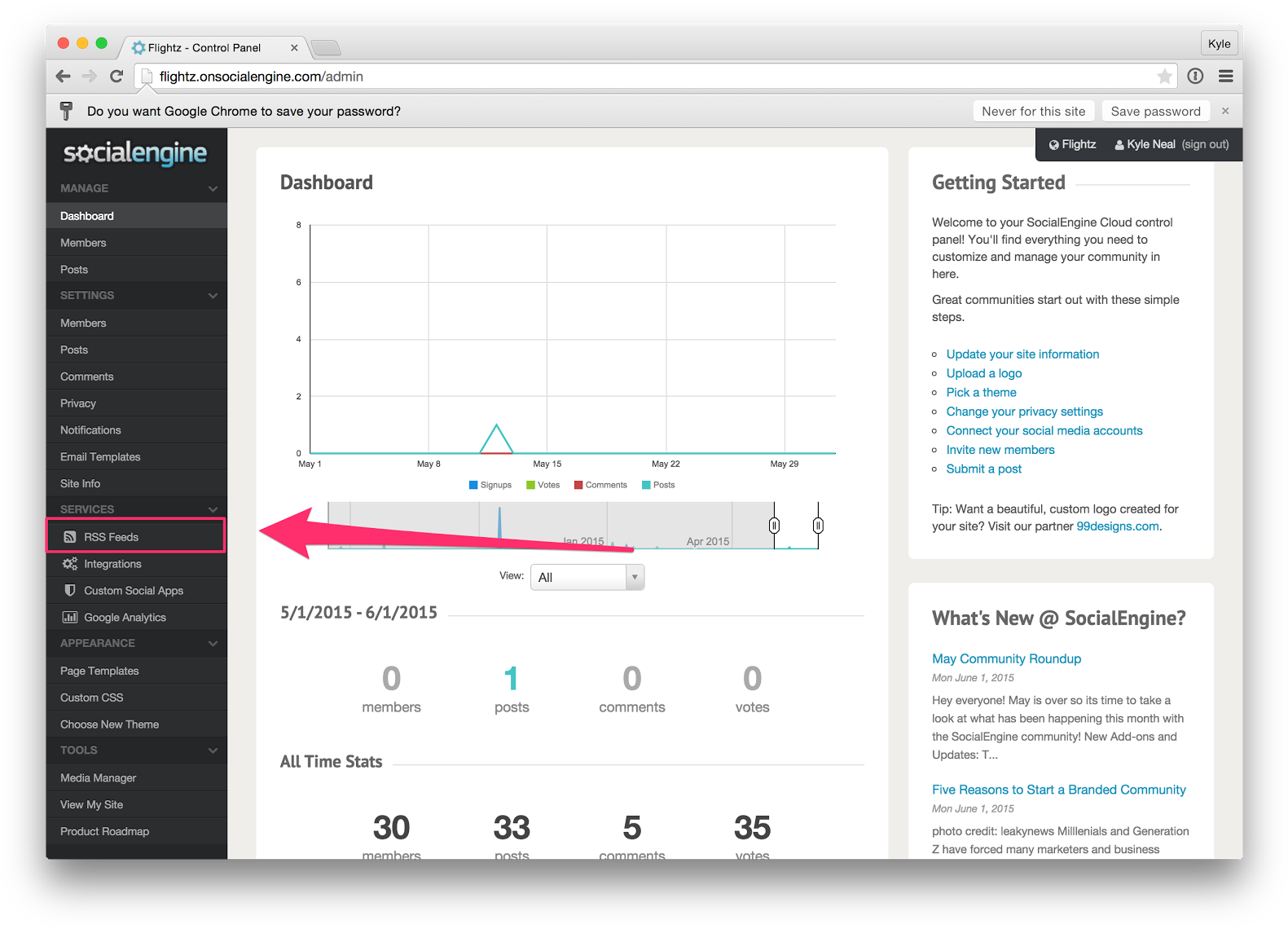Collapse the SERVICES section

pos(213,509)
